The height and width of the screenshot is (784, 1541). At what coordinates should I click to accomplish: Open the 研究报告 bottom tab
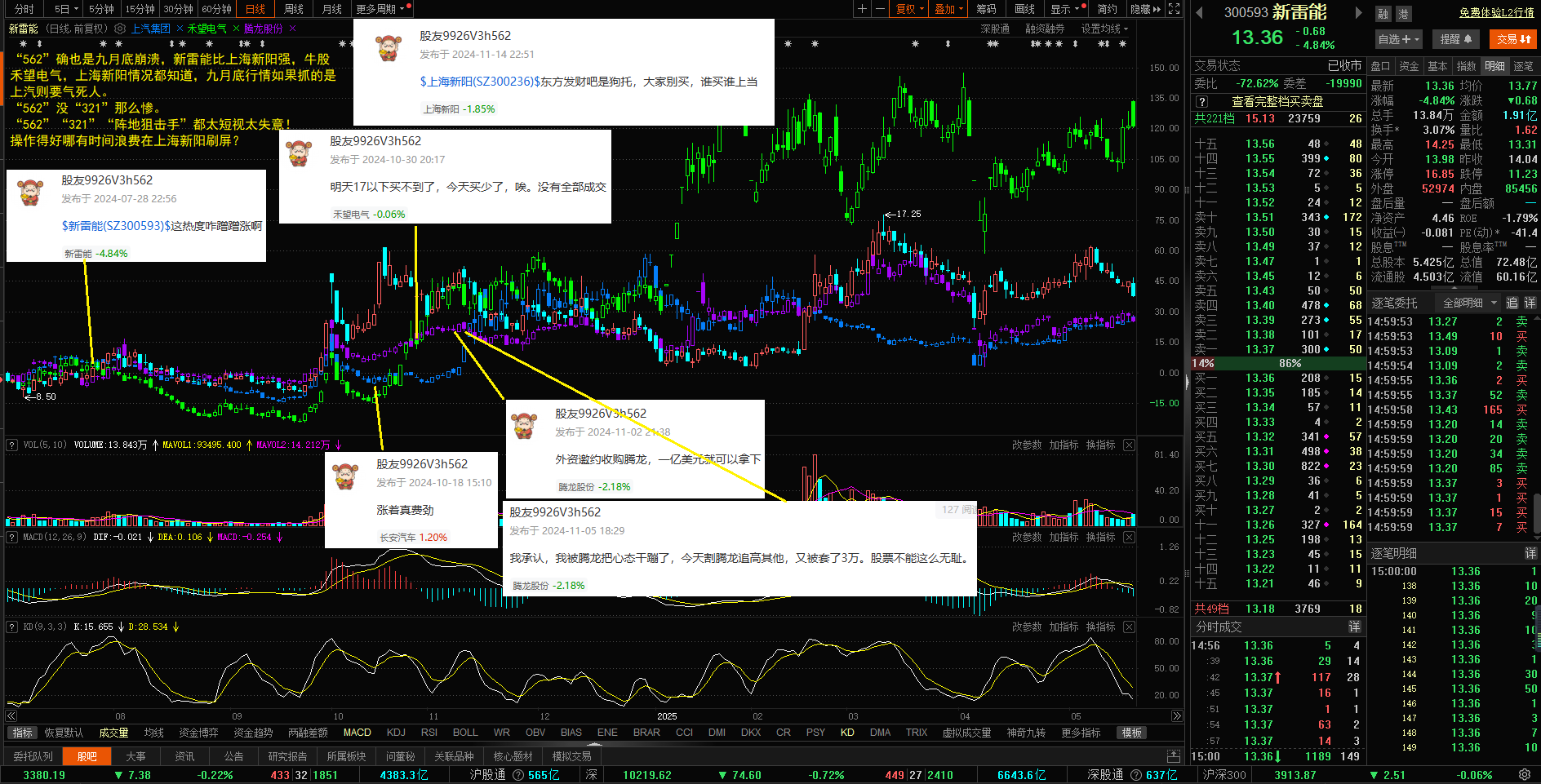pyautogui.click(x=287, y=756)
